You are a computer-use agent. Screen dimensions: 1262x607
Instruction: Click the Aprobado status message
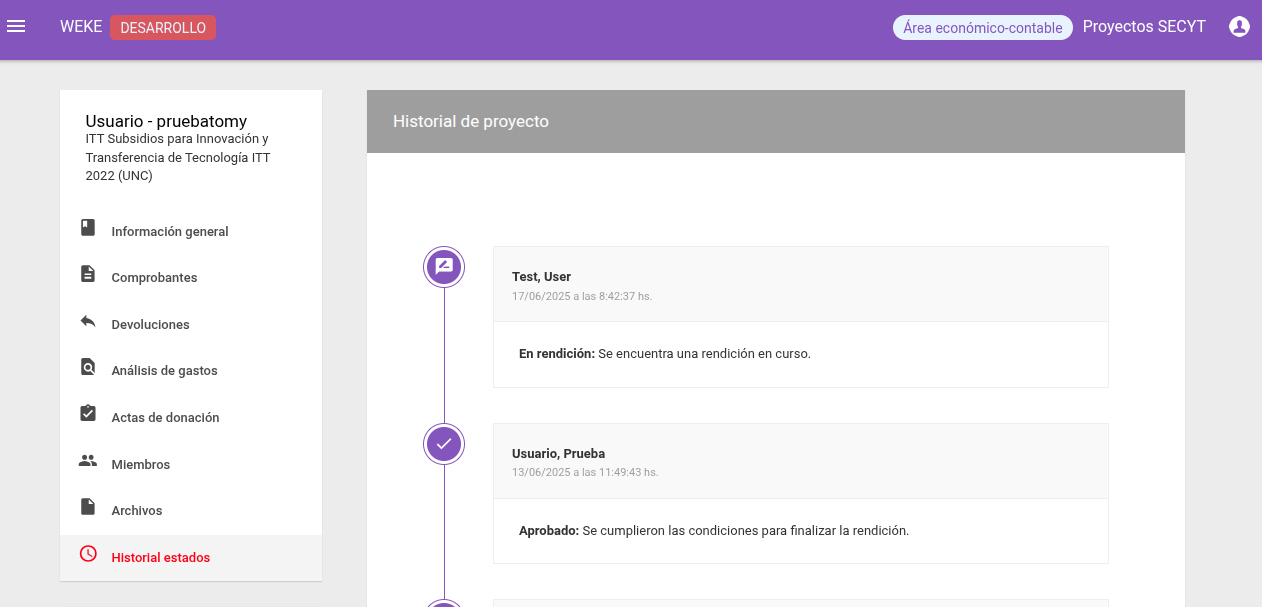coord(714,530)
